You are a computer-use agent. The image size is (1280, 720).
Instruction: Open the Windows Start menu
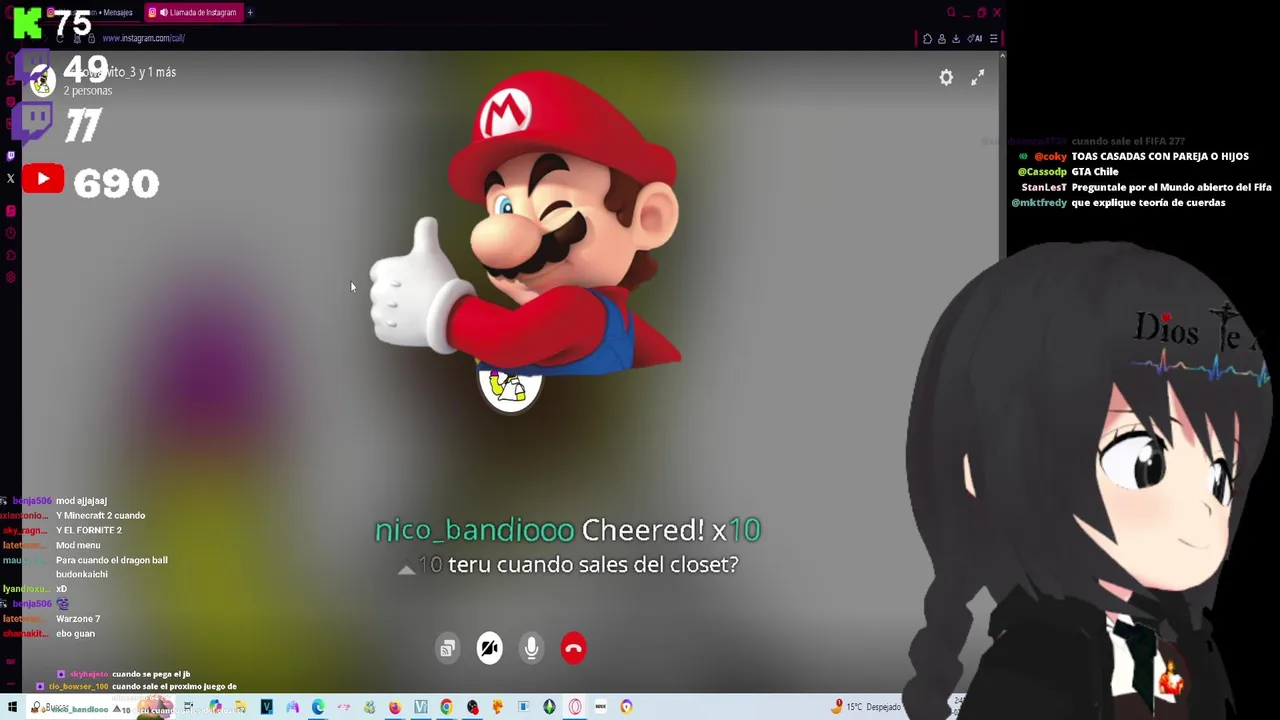[12, 707]
